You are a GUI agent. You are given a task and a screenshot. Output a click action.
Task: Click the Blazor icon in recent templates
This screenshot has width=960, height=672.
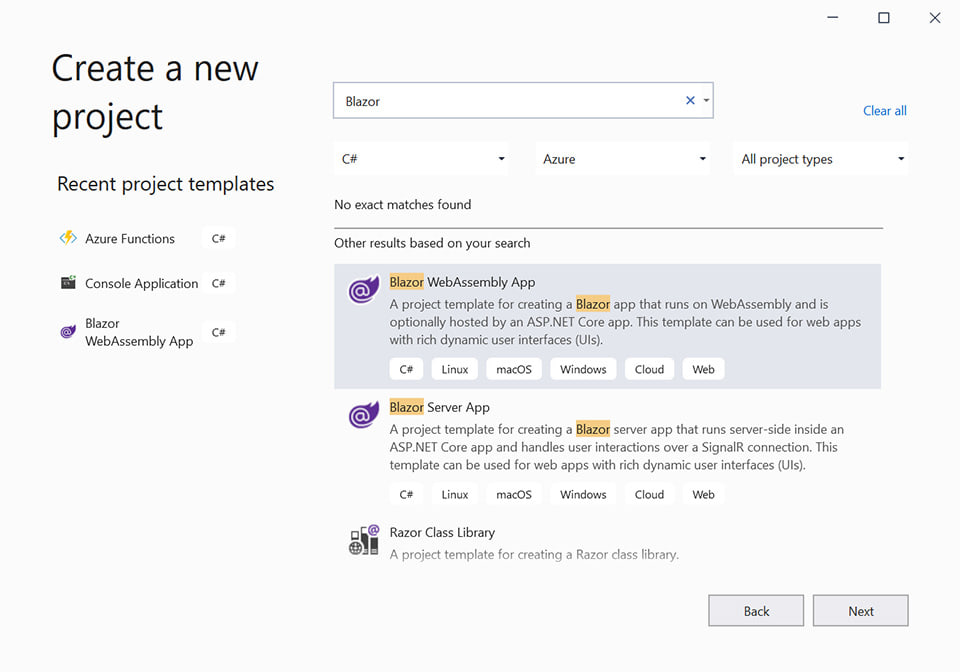click(x=68, y=332)
